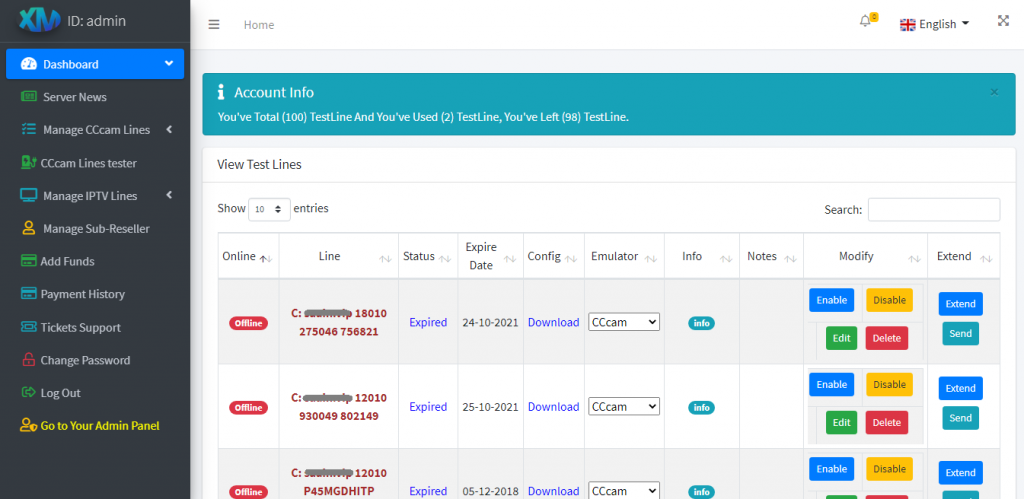
Task: Click the Add Funds card icon
Action: coord(28,261)
